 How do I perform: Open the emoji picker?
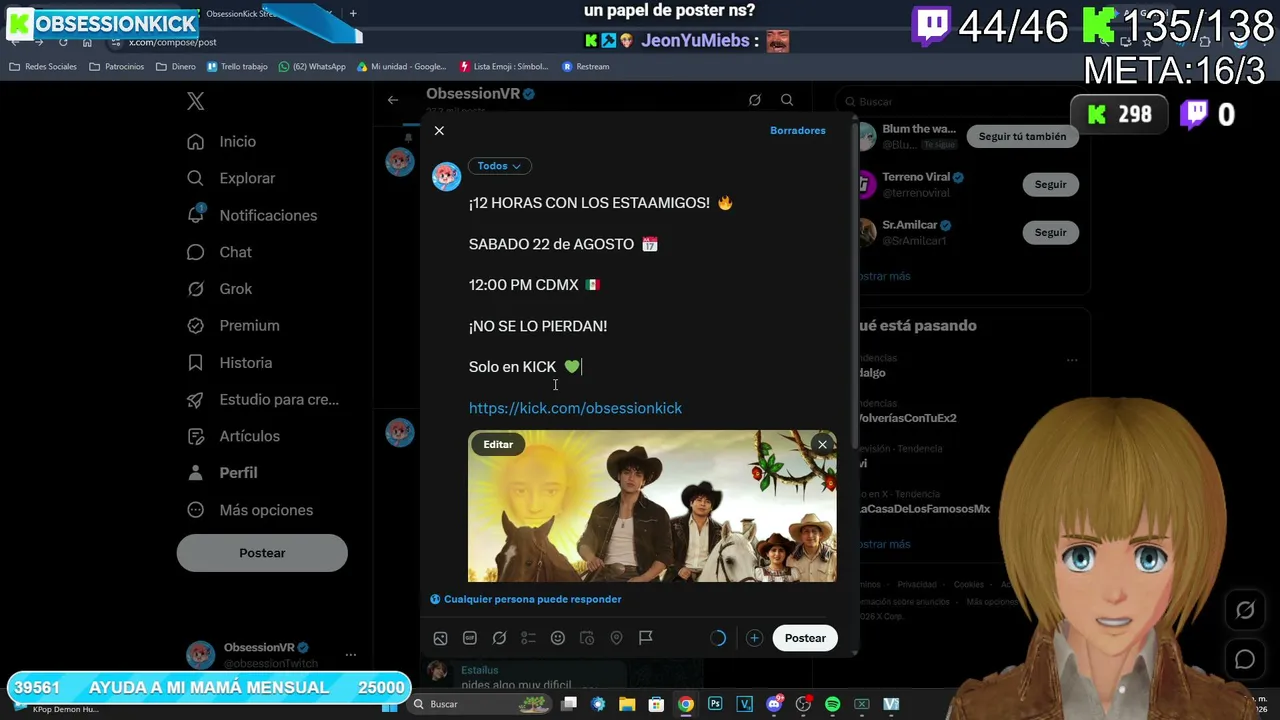(558, 638)
